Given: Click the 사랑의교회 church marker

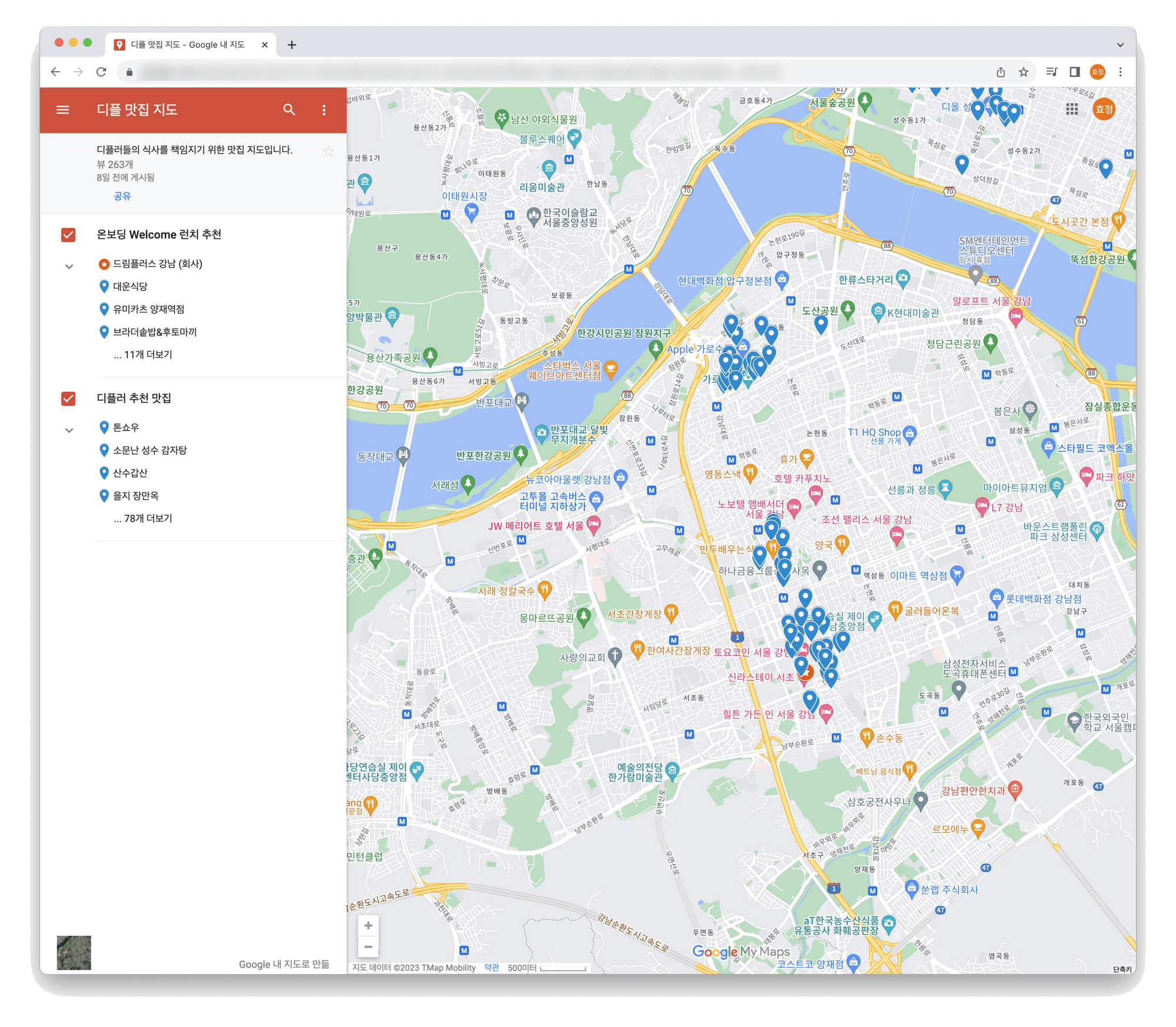Looking at the screenshot, I should tap(614, 656).
